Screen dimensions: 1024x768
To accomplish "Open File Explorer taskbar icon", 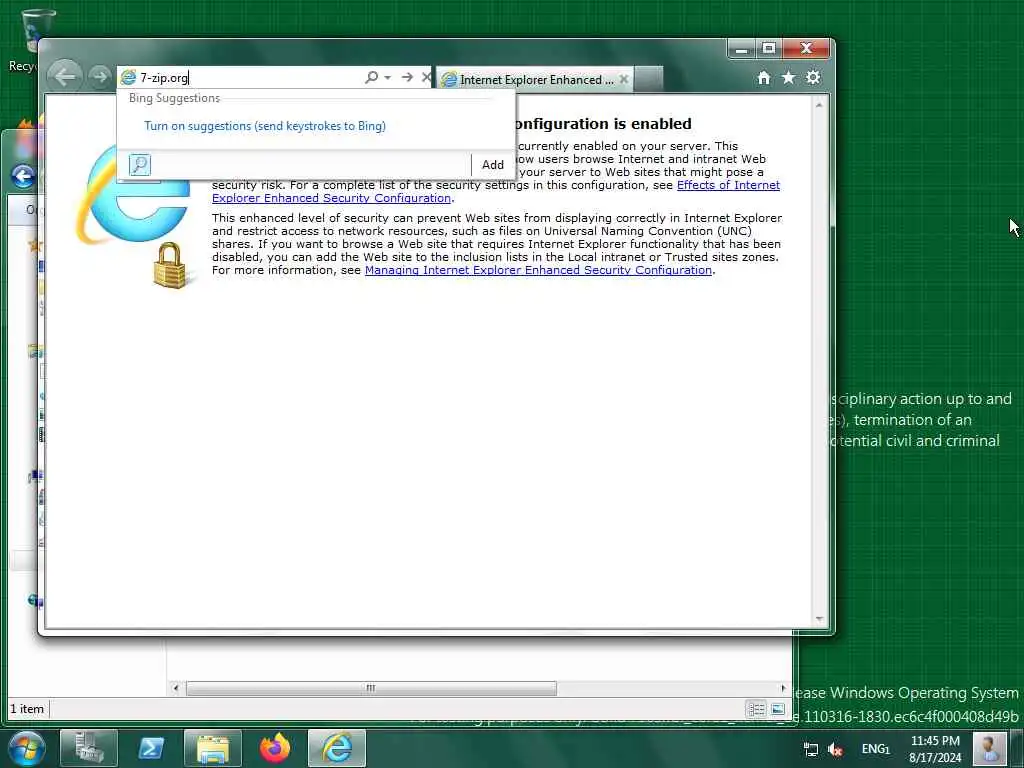I will [213, 748].
